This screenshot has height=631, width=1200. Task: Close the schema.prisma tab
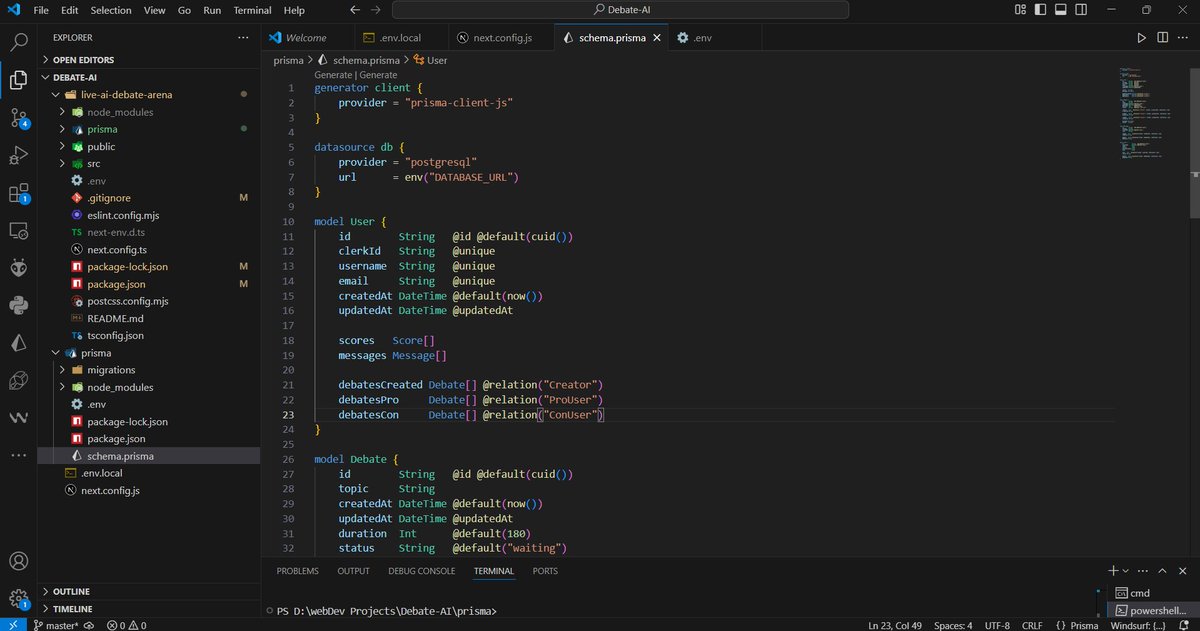[657, 38]
